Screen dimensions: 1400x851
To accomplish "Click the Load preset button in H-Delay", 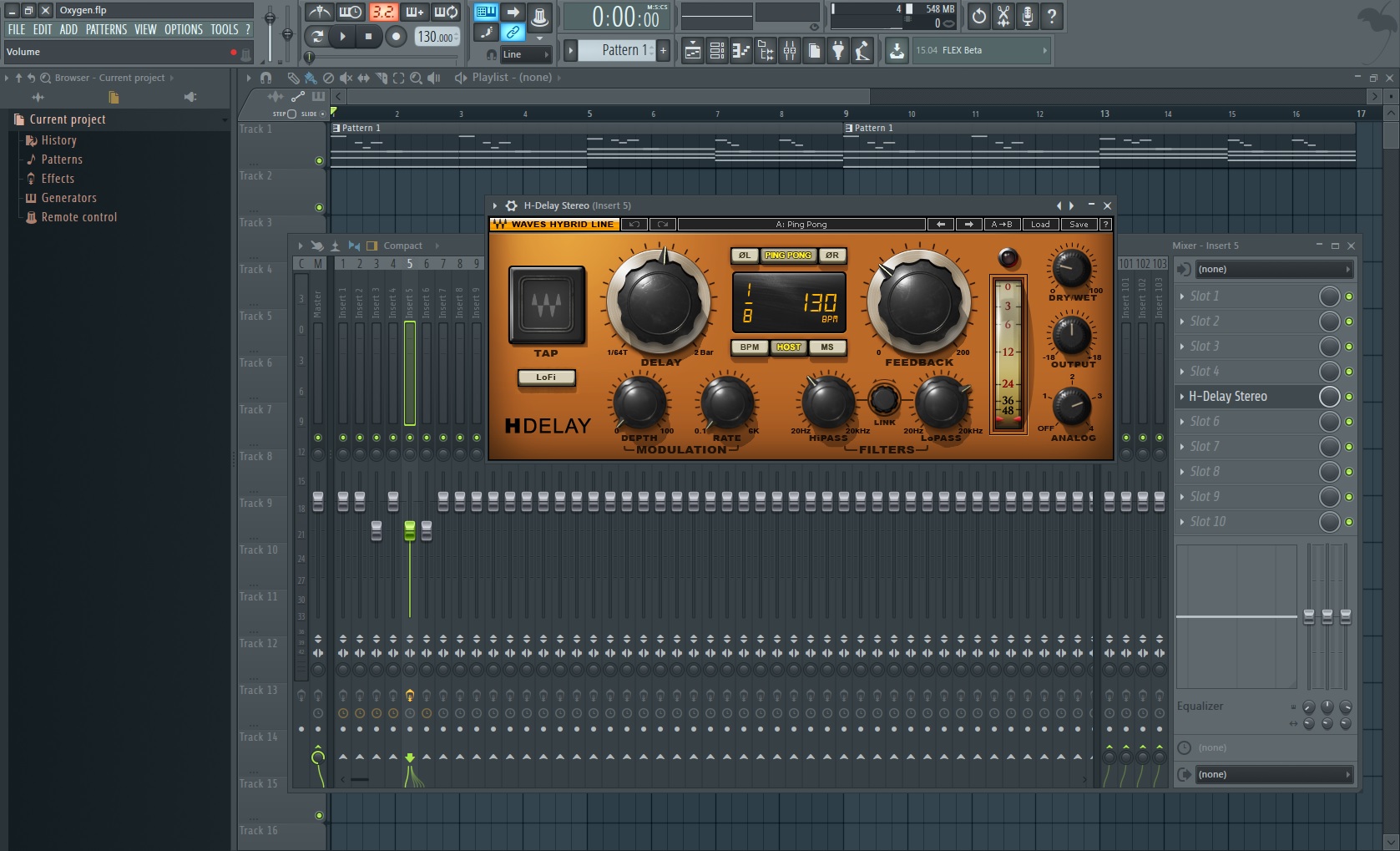I will (1040, 225).
